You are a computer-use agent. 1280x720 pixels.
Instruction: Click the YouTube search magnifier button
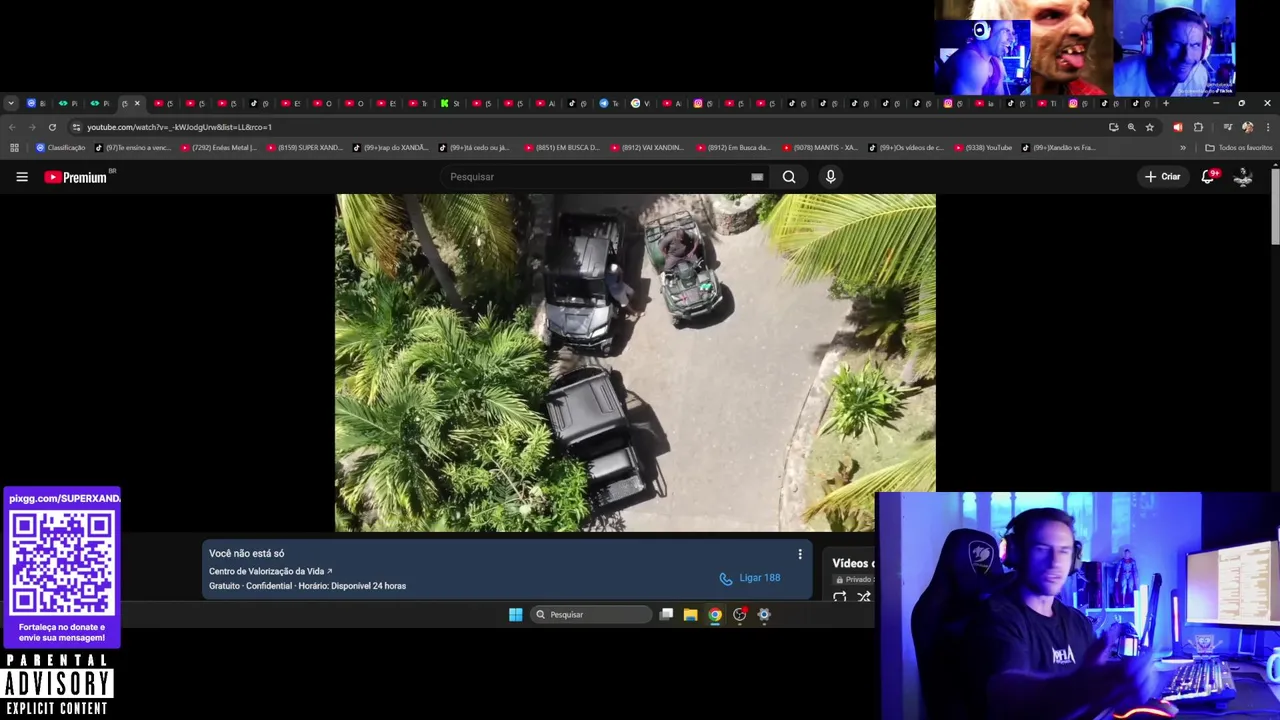pos(789,177)
